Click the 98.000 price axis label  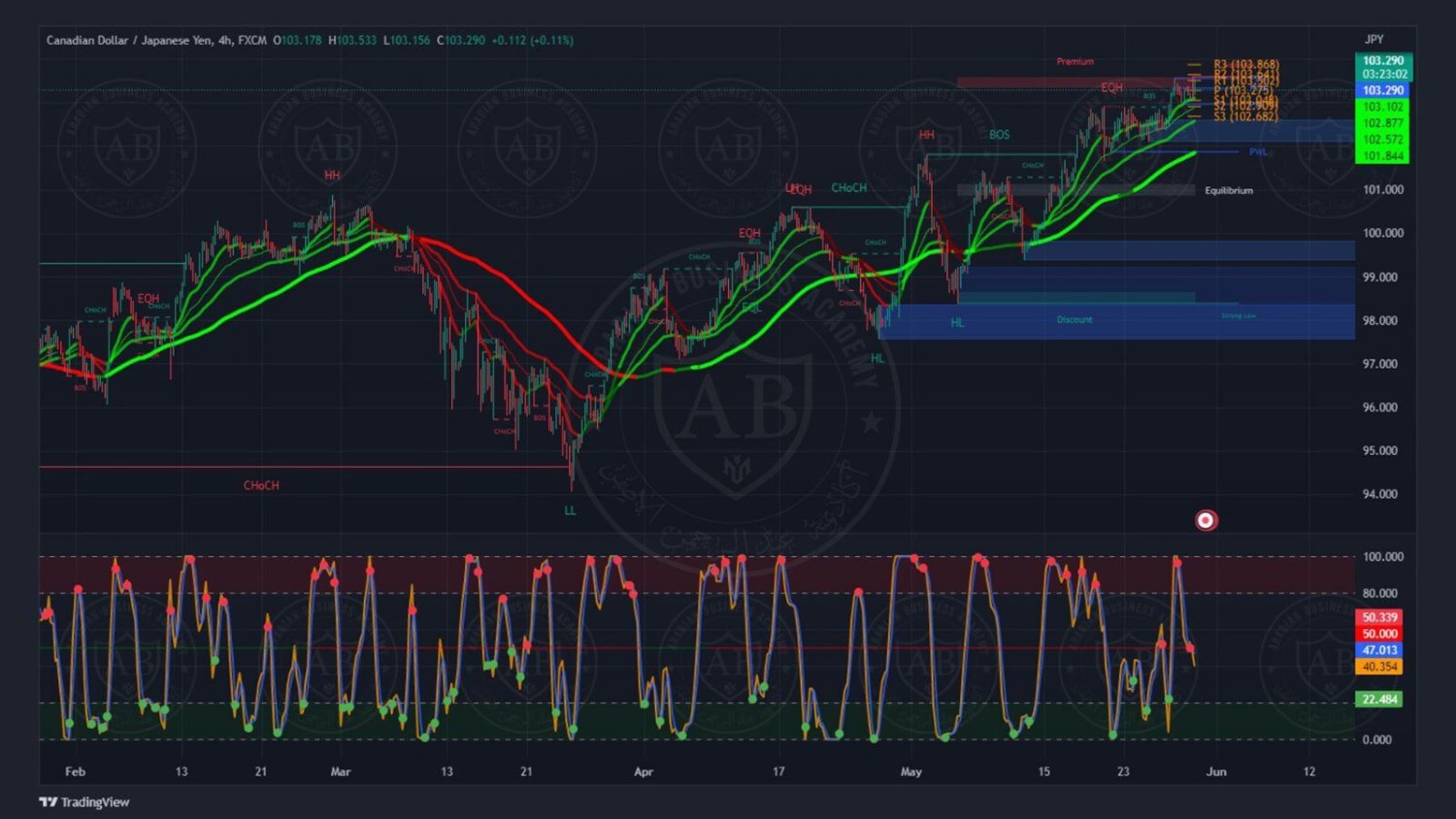click(x=1379, y=321)
